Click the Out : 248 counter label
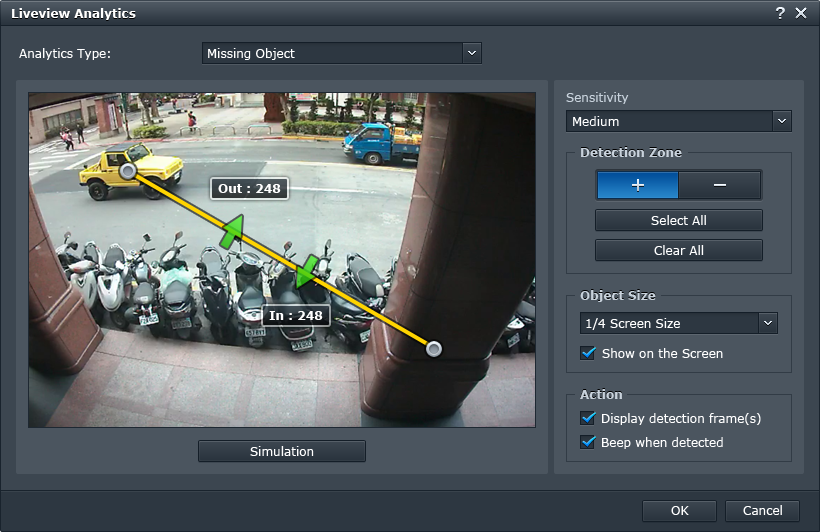 coord(249,188)
